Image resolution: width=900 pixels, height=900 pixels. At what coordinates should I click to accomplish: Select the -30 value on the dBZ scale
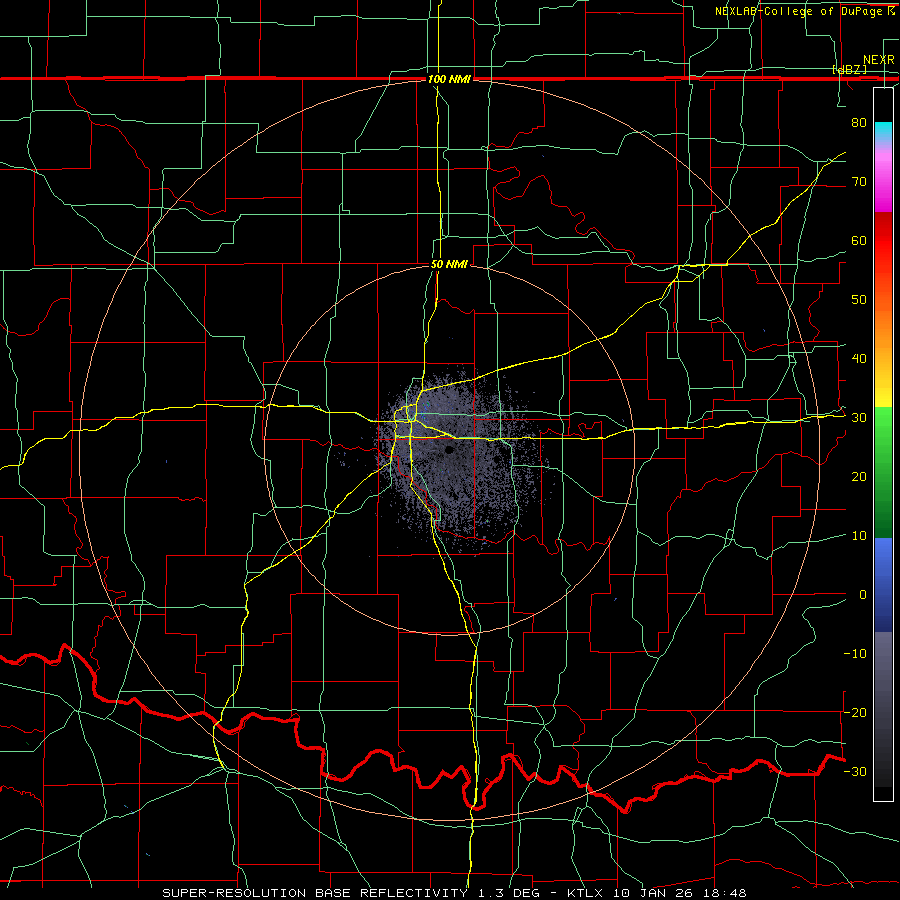point(855,771)
